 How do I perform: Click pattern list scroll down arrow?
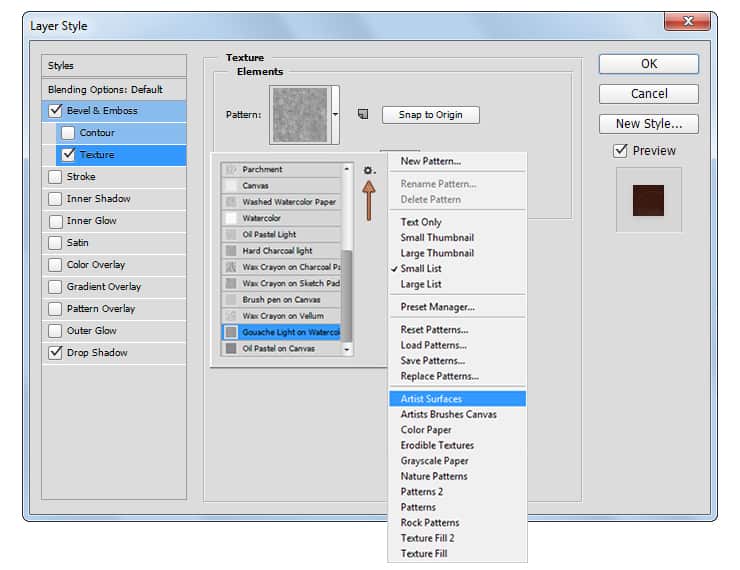(347, 349)
